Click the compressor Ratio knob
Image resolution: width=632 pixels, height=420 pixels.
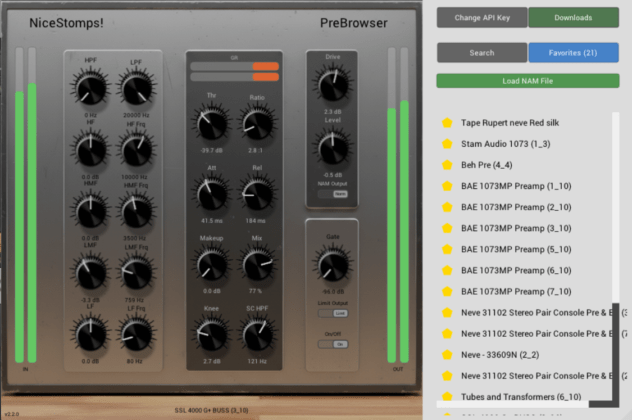(257, 125)
